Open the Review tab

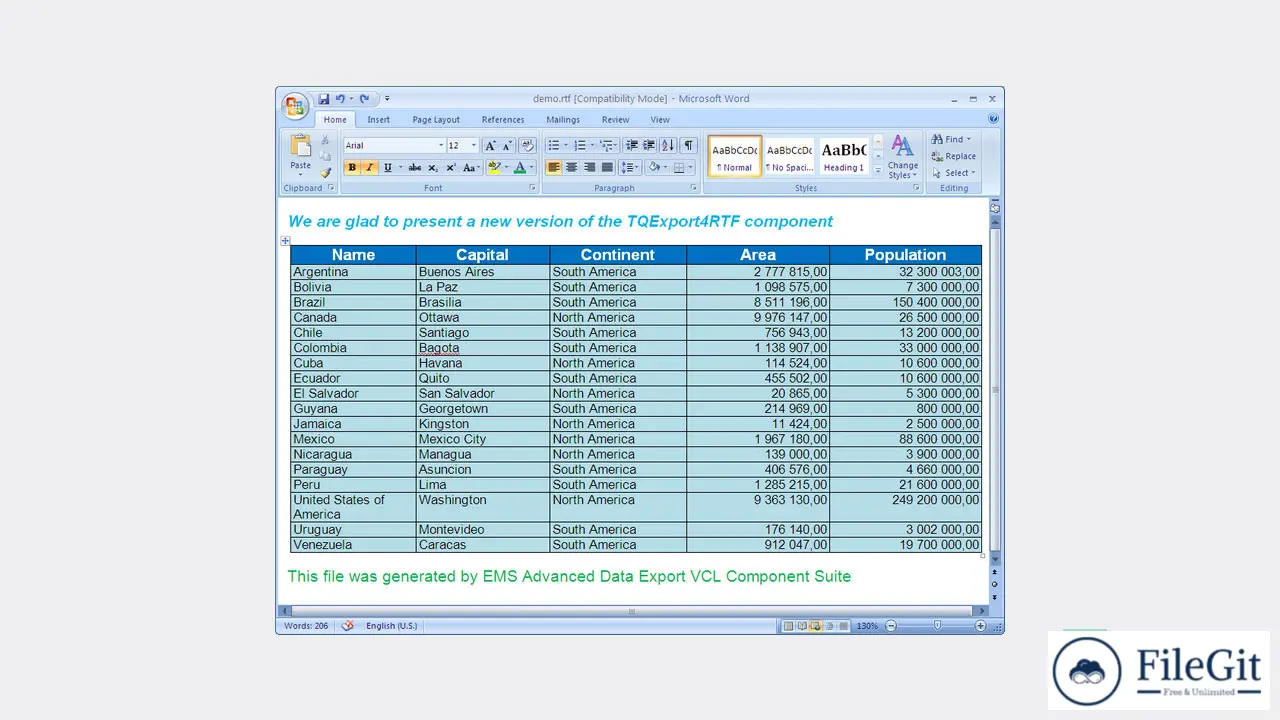pyautogui.click(x=615, y=120)
